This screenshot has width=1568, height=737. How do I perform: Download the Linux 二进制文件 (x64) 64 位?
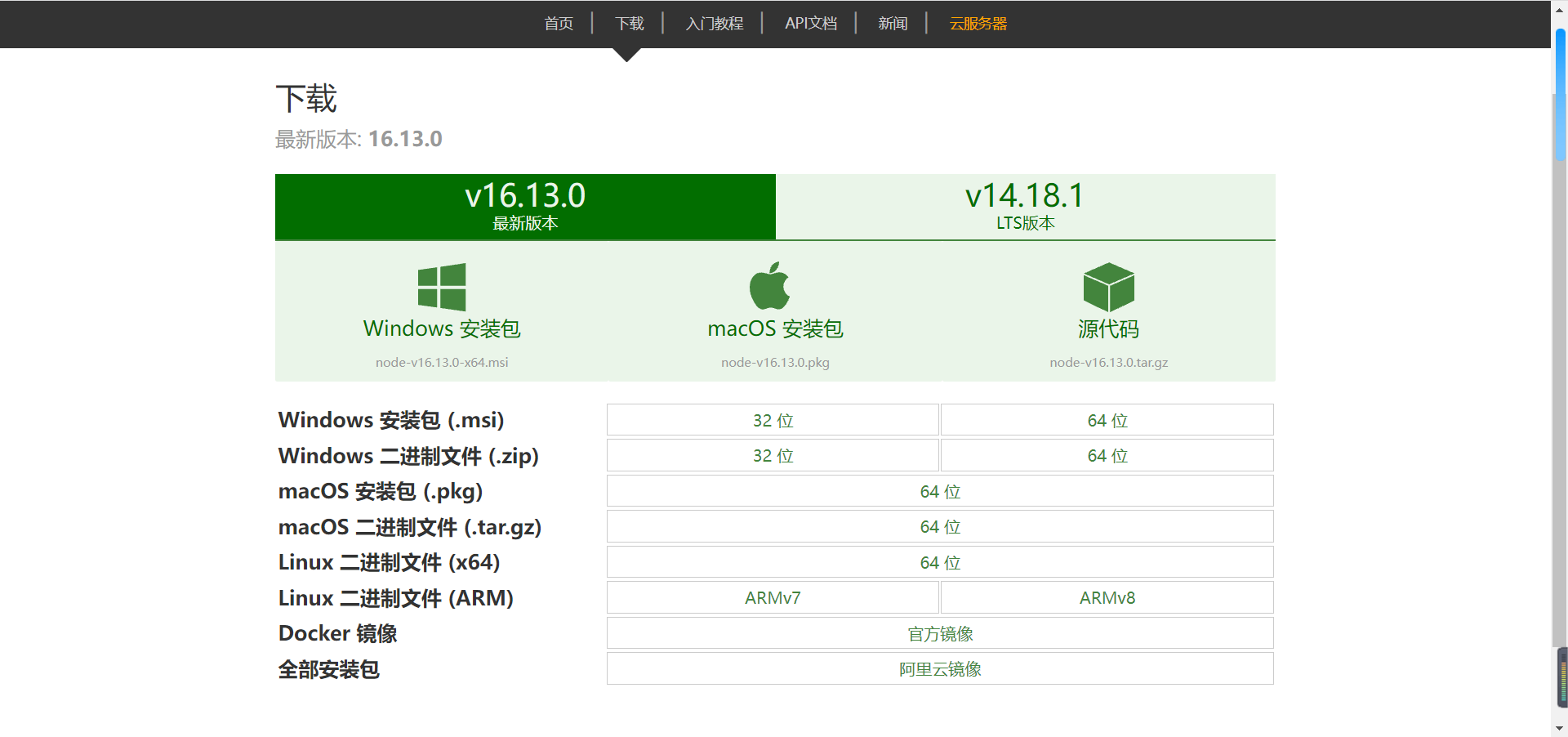(939, 562)
